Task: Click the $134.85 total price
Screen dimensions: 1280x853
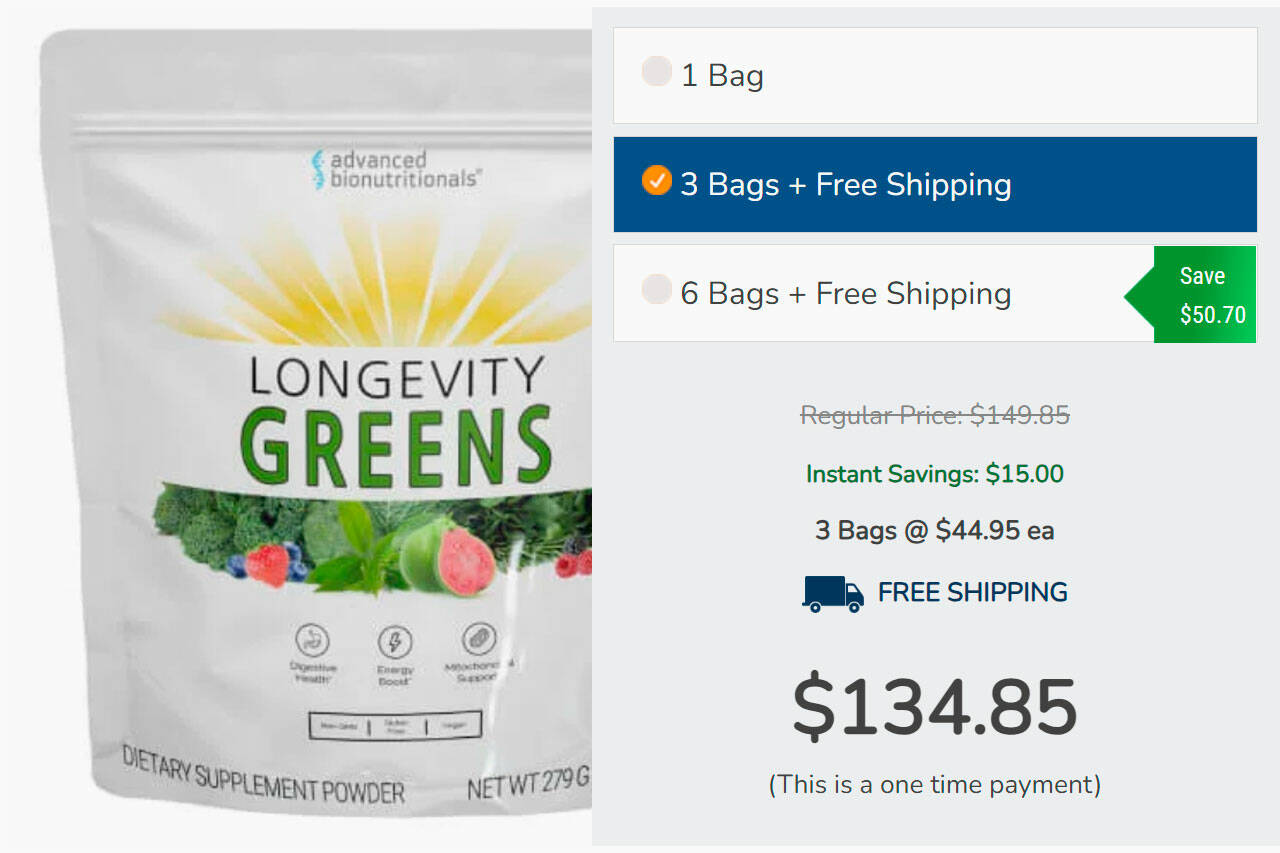Action: pyautogui.click(x=934, y=708)
